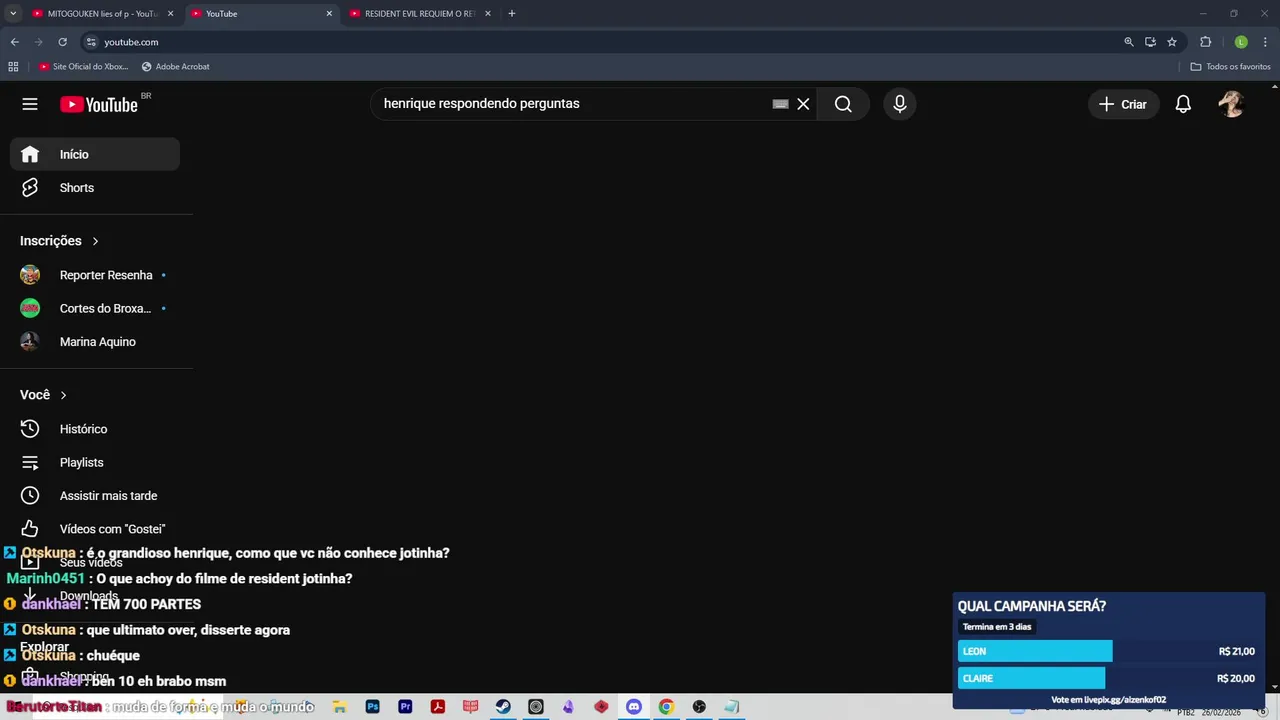This screenshot has height=720, width=1280.
Task: Open the Marina Aquino channel
Action: (x=95, y=342)
